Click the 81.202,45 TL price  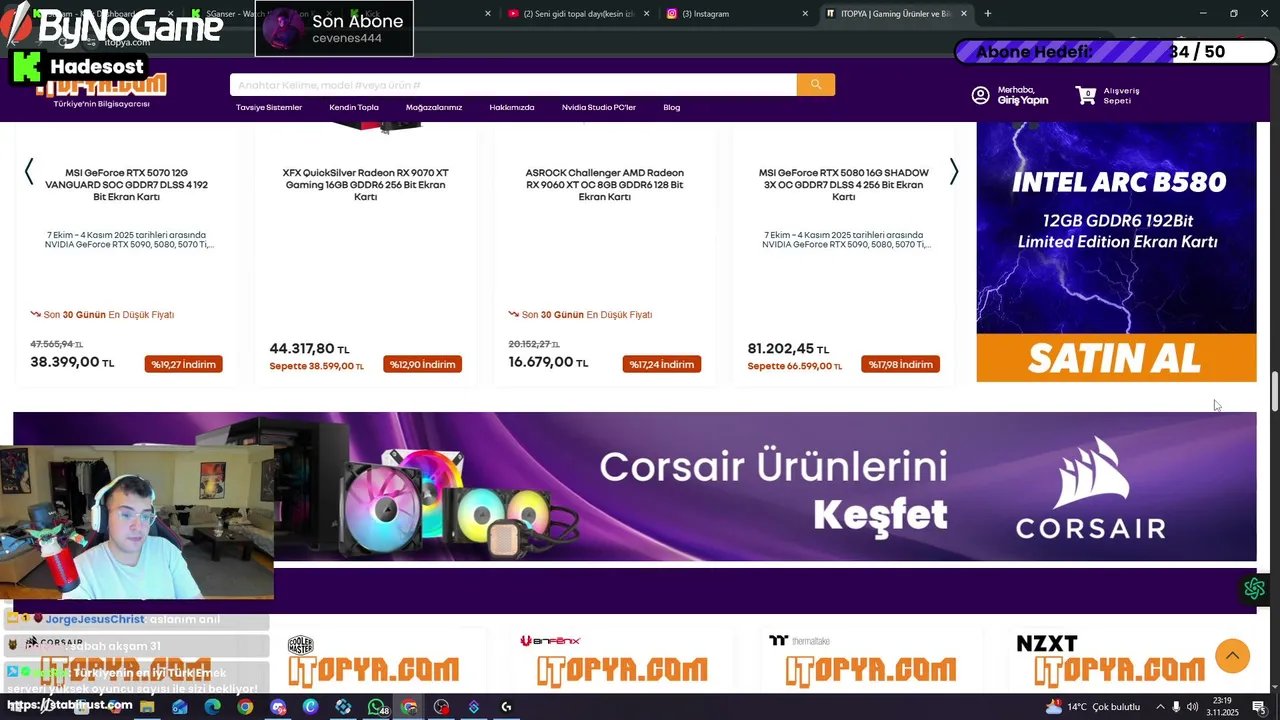click(788, 349)
